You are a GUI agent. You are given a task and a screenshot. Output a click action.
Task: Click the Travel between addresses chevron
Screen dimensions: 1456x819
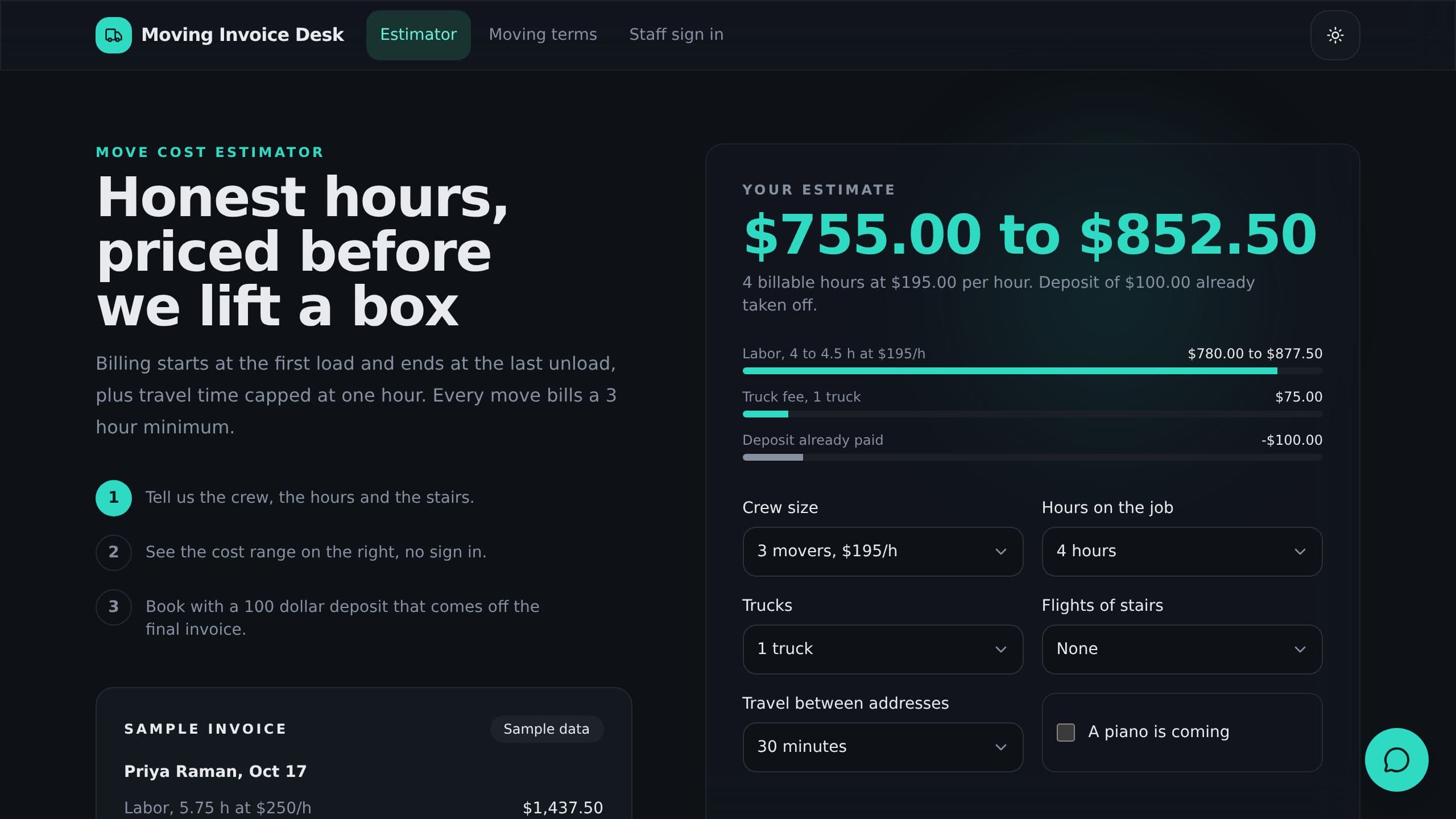(x=1000, y=747)
